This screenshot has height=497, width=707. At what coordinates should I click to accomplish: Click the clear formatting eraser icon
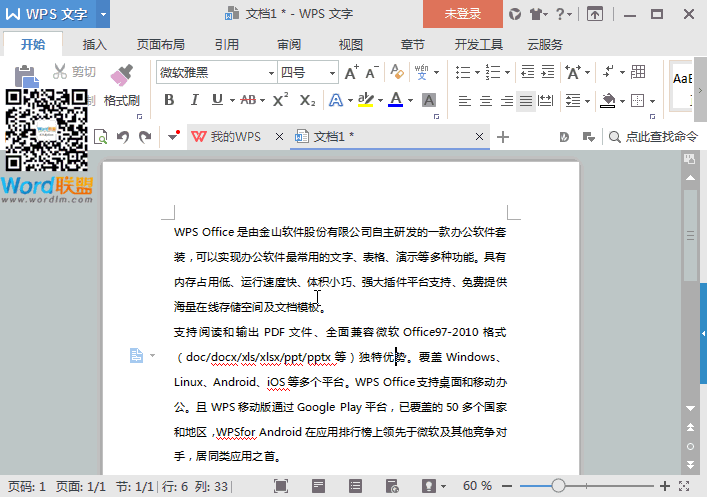pos(397,72)
